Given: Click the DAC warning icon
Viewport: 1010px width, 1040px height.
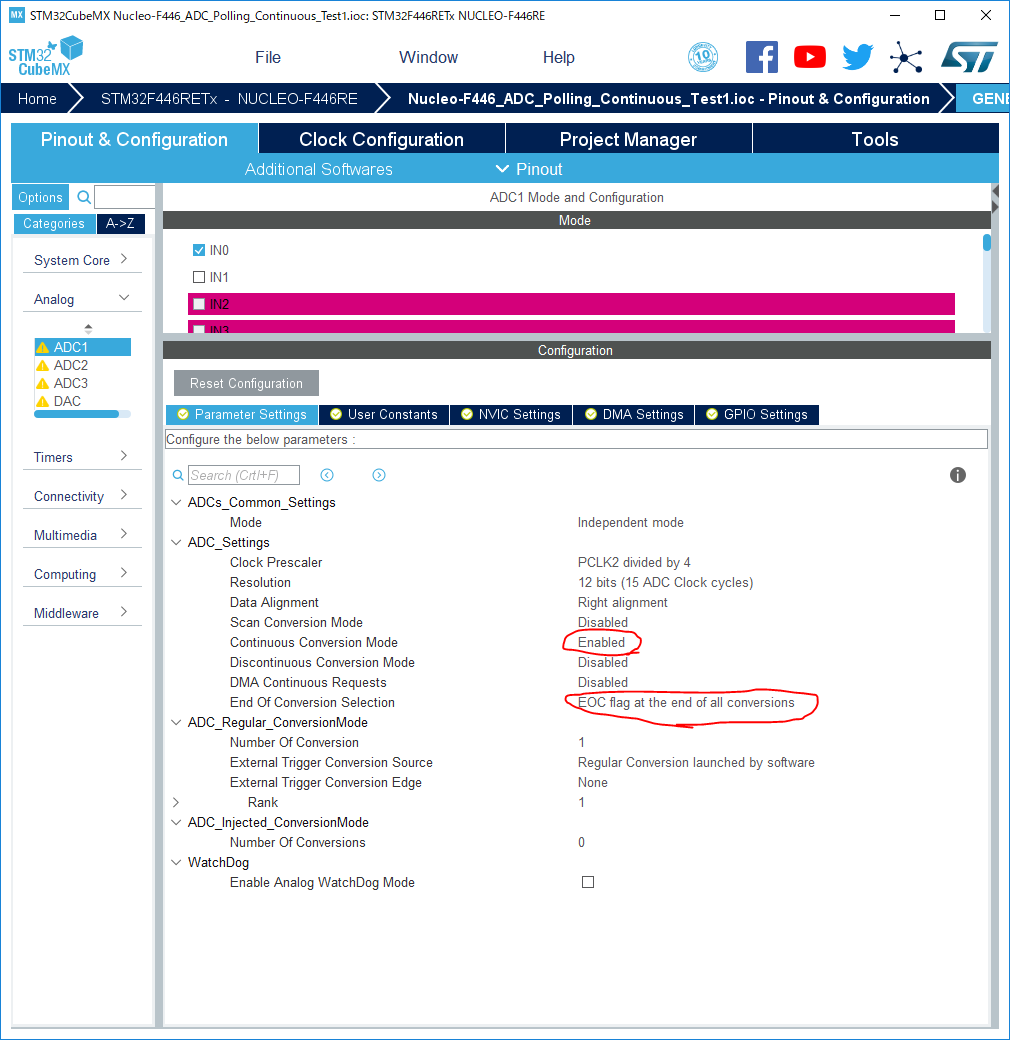Looking at the screenshot, I should (x=43, y=401).
